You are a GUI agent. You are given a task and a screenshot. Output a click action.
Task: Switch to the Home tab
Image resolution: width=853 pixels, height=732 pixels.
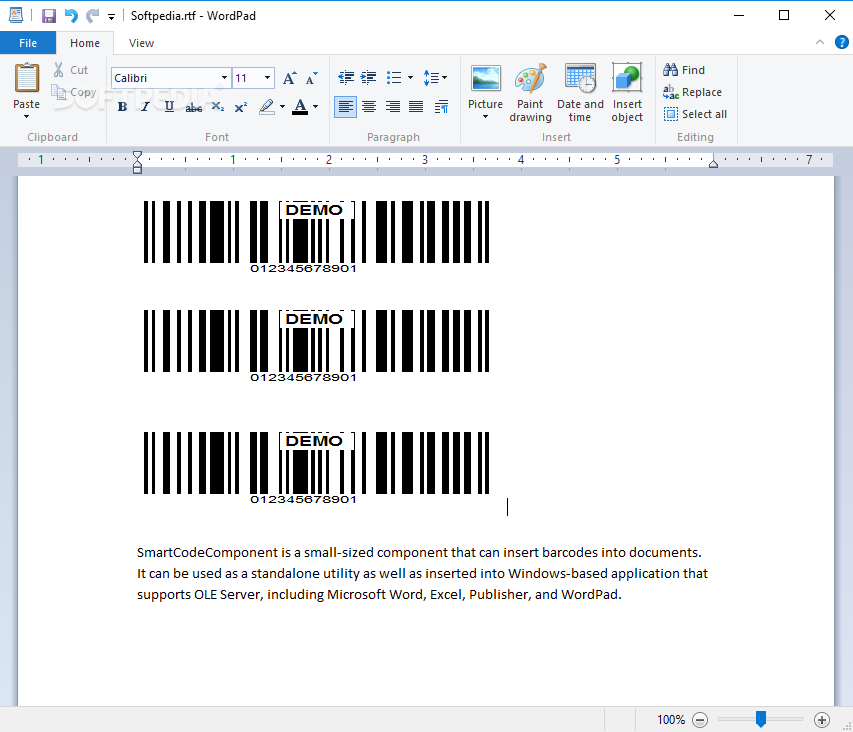tap(85, 43)
